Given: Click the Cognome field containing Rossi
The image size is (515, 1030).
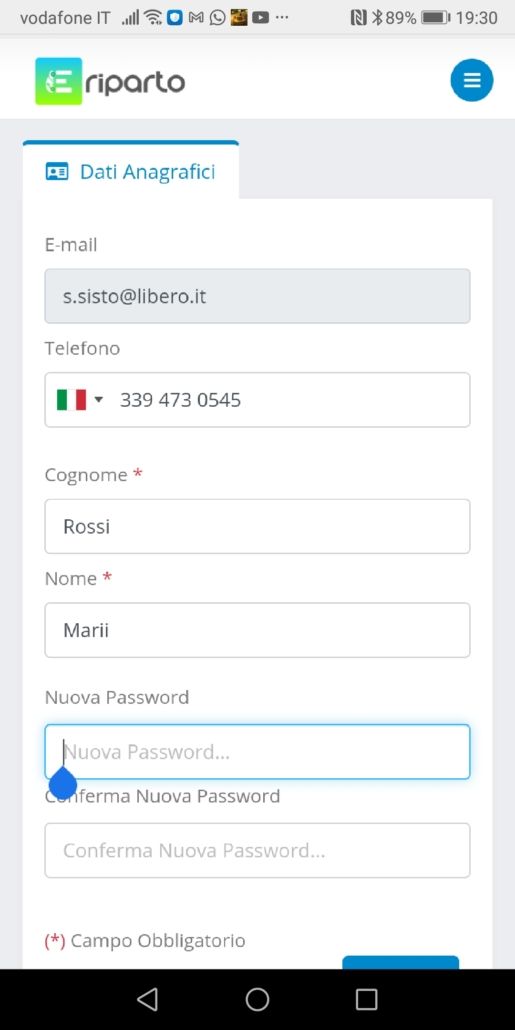Looking at the screenshot, I should 258,526.
